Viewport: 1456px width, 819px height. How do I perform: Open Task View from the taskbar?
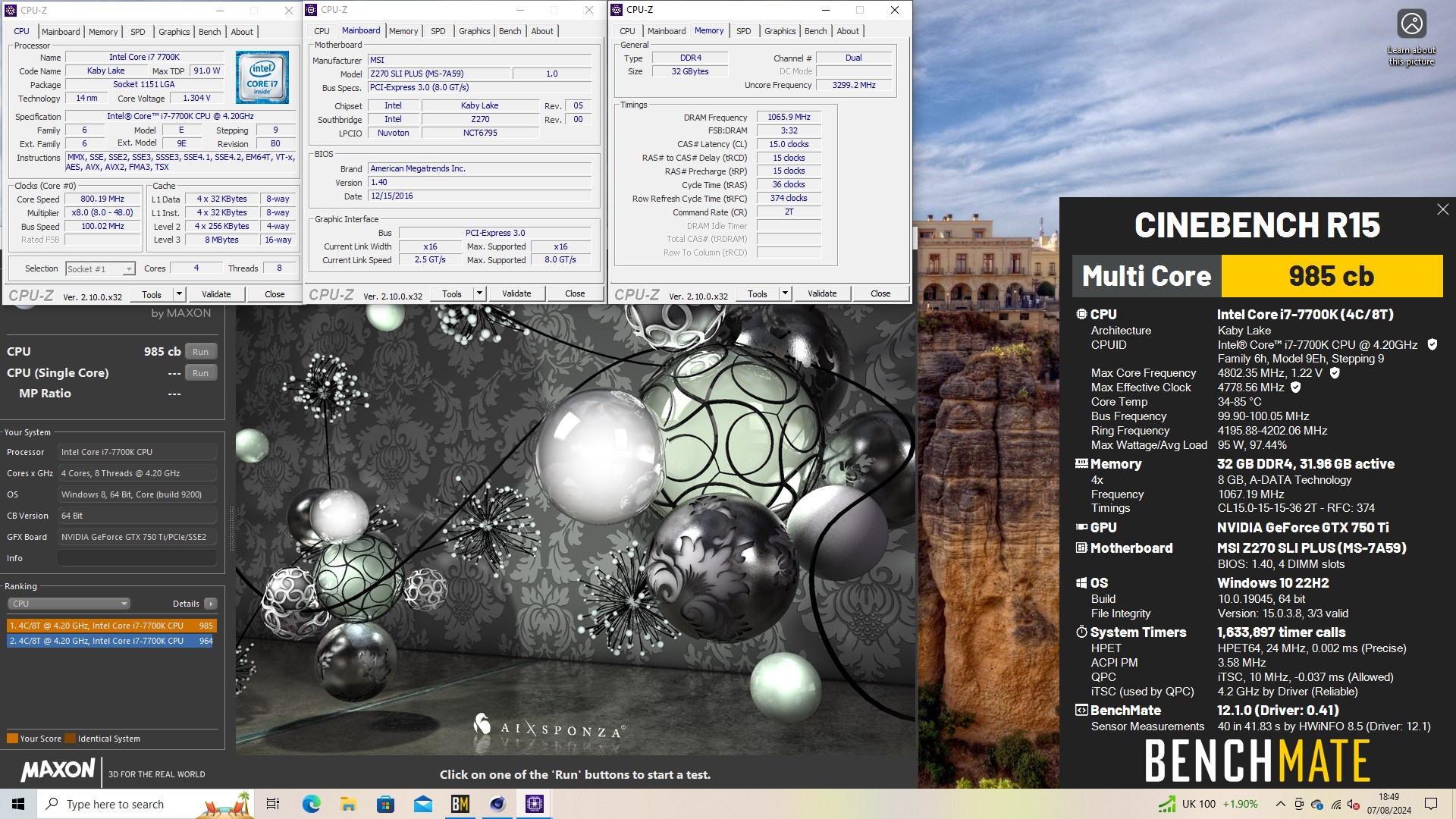coord(273,804)
